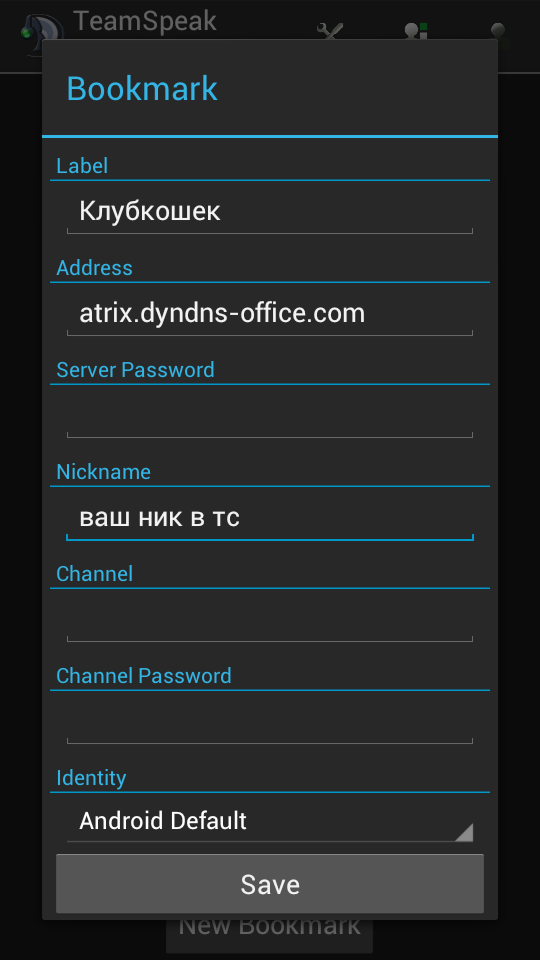The image size is (540, 960).
Task: Focus the Address field atrix.dyndns-office.com
Action: (x=269, y=314)
